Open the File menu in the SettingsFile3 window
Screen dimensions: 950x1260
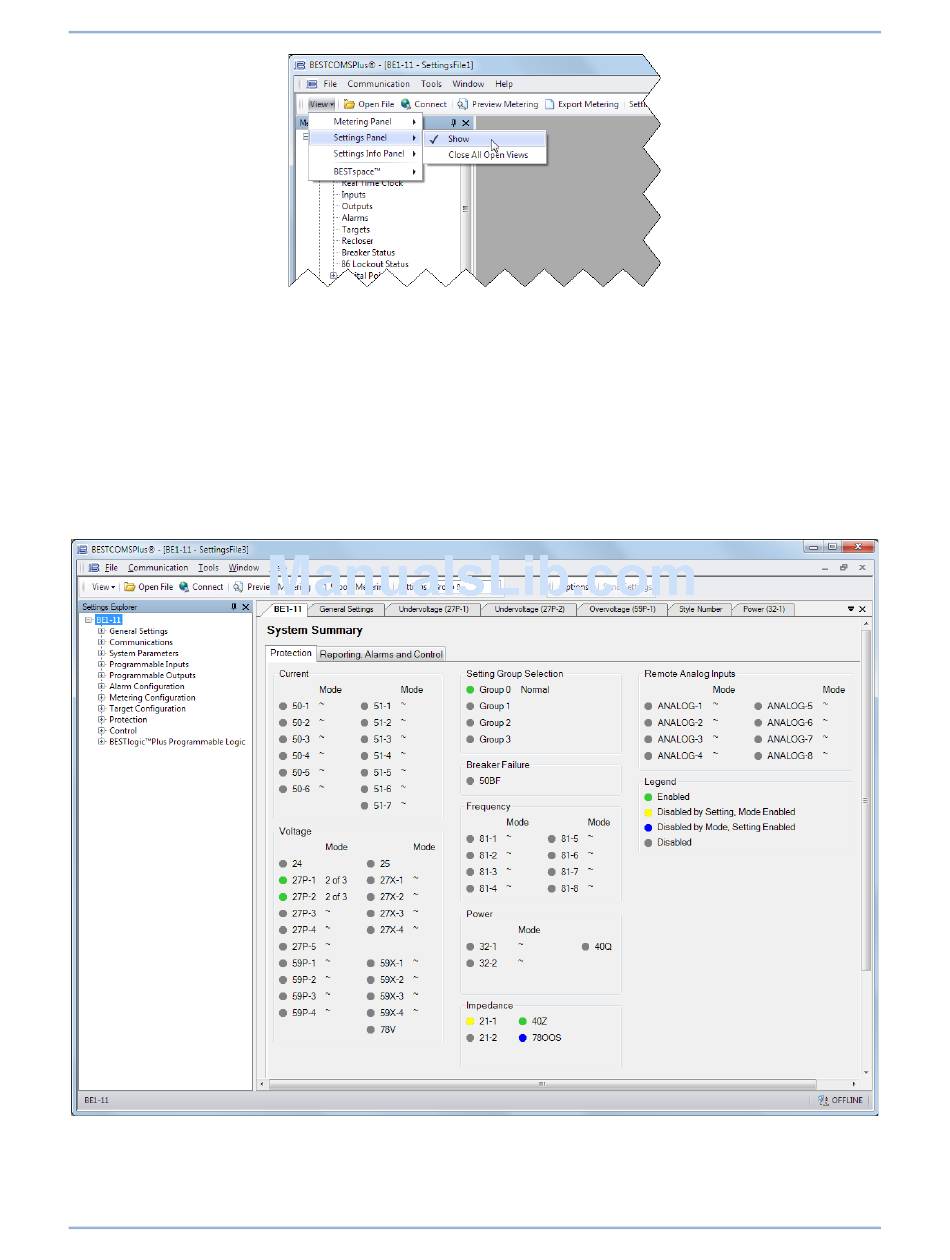click(x=111, y=568)
